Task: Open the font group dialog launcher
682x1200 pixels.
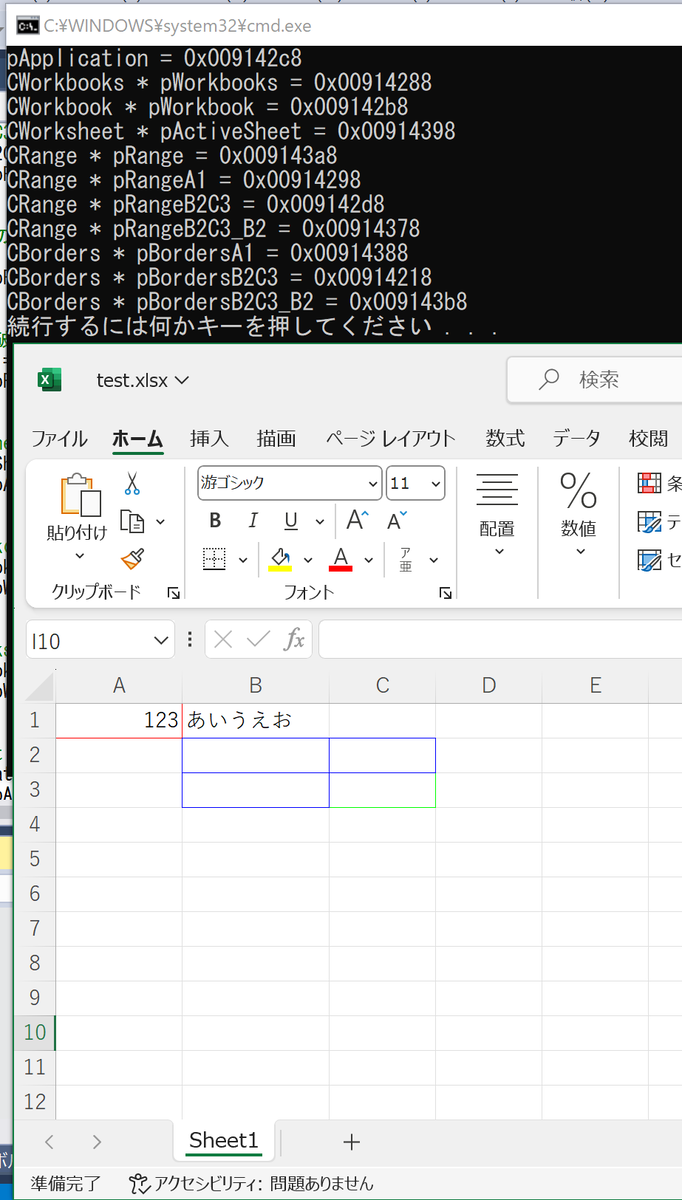Action: click(x=445, y=593)
